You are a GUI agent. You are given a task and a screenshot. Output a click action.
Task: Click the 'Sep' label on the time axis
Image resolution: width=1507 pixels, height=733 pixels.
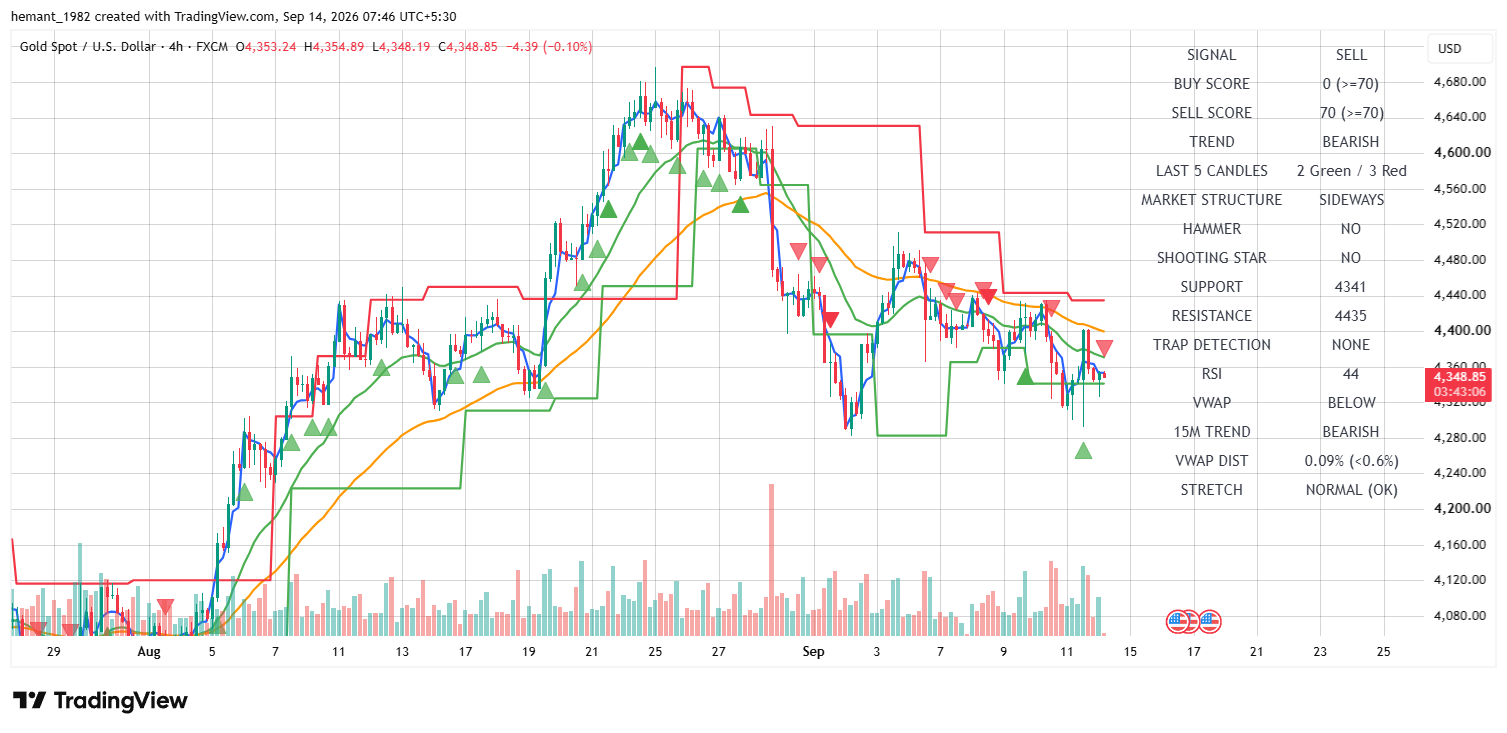pyautogui.click(x=813, y=652)
